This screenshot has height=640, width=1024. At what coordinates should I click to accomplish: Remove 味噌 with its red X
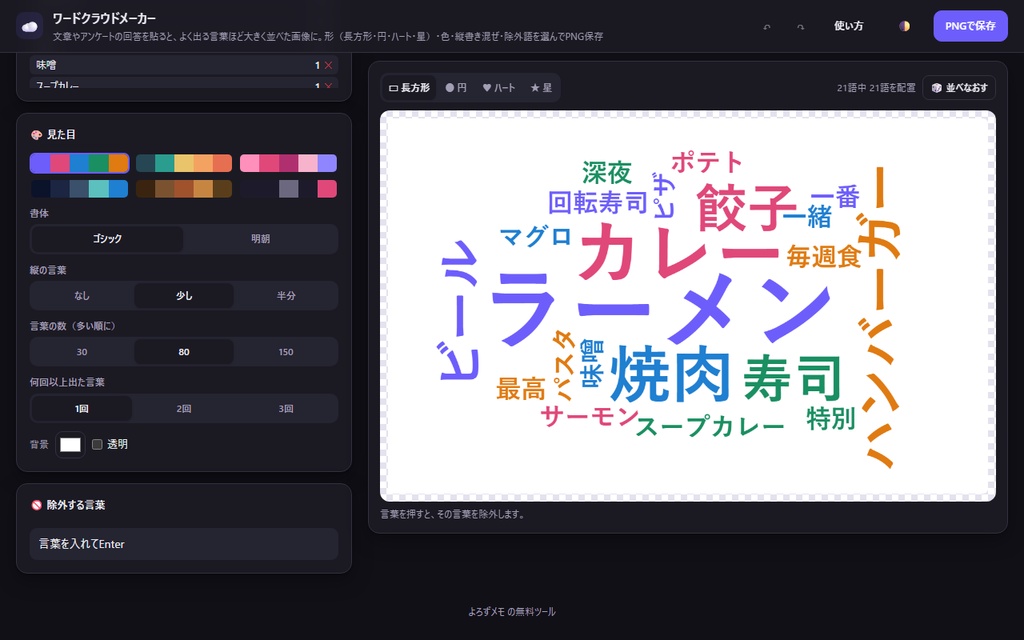pos(328,65)
